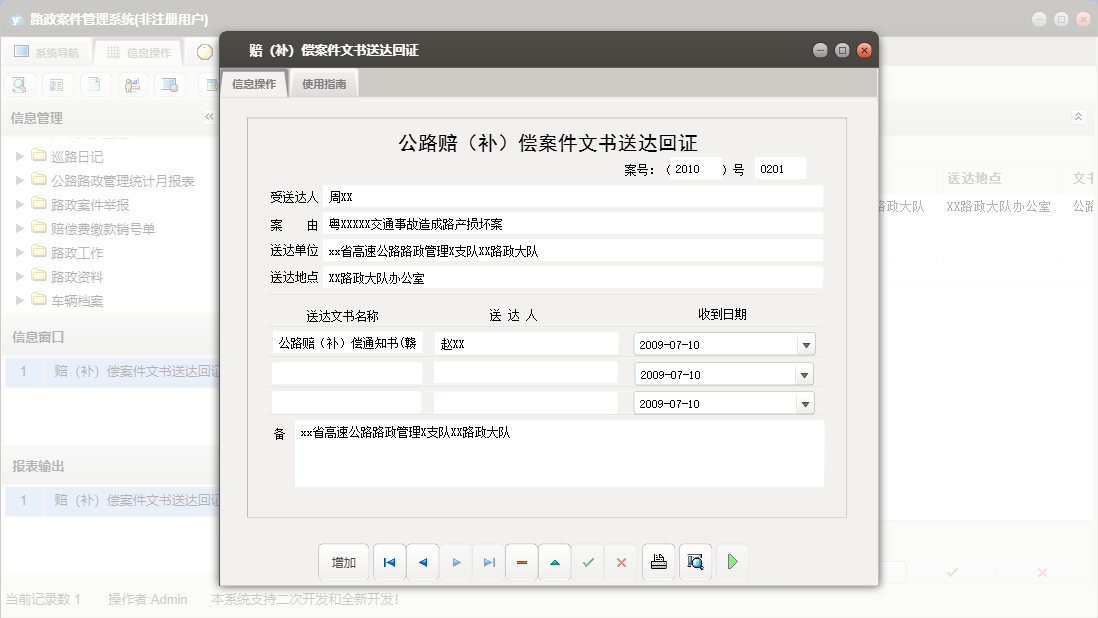
Task: Cancel edits with the red X icon
Action: pyautogui.click(x=621, y=561)
